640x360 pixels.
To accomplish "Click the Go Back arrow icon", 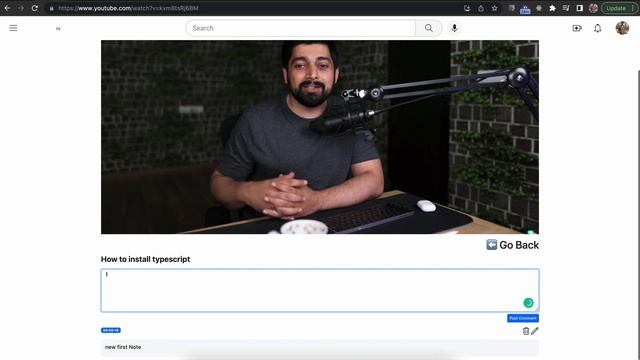I will pyautogui.click(x=491, y=244).
